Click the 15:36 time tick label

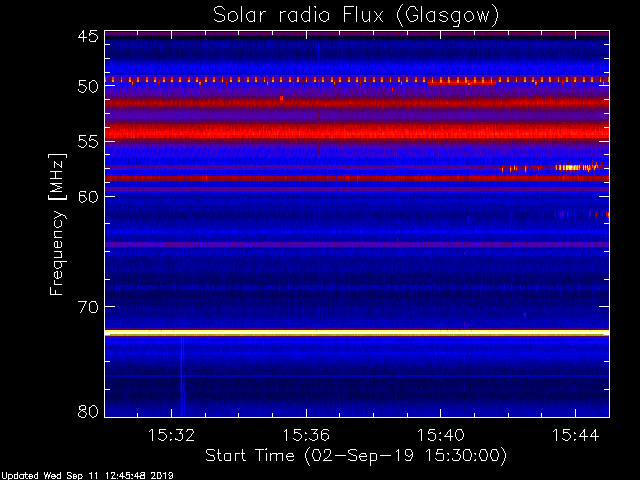306,435
